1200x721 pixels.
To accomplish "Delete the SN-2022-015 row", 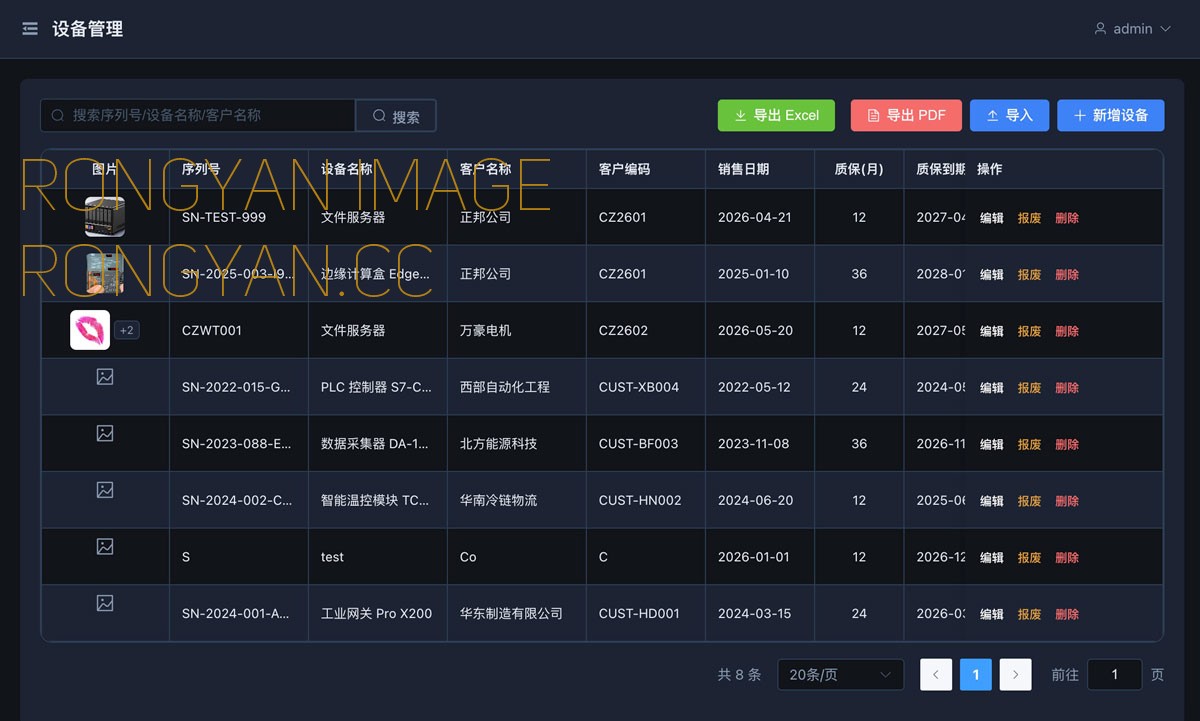I will 1067,388.
